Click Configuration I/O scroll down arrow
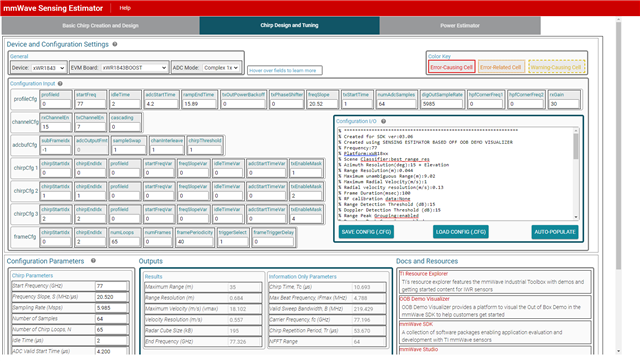Screen dimensions: 640x361 click(576, 217)
